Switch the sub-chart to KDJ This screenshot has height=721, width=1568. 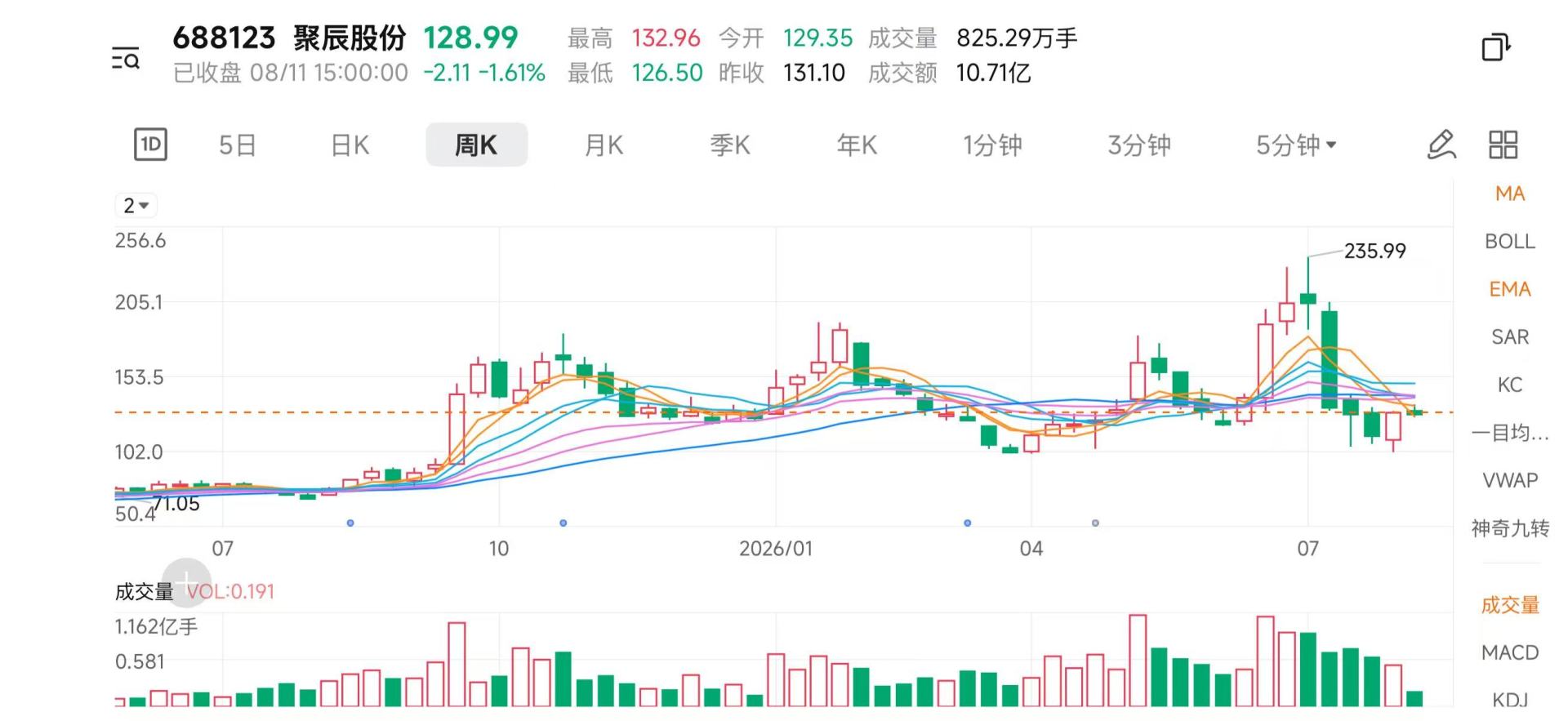click(x=1510, y=700)
